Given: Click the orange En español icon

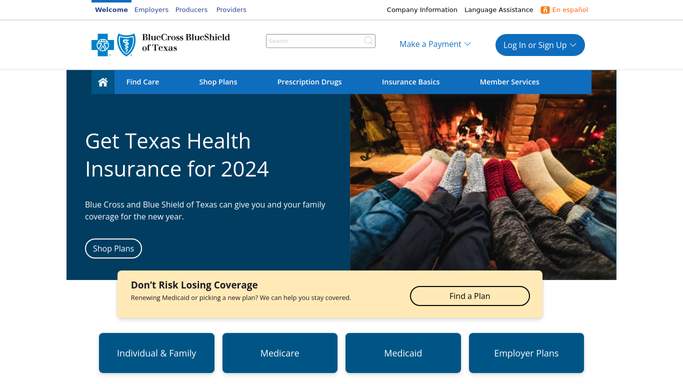Looking at the screenshot, I should pos(545,10).
